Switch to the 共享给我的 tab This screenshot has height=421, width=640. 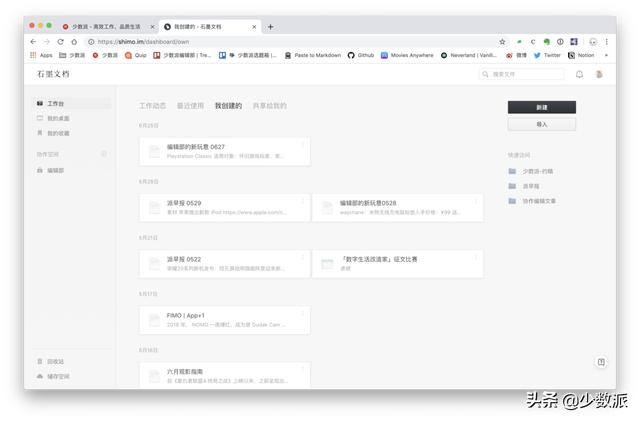click(269, 106)
